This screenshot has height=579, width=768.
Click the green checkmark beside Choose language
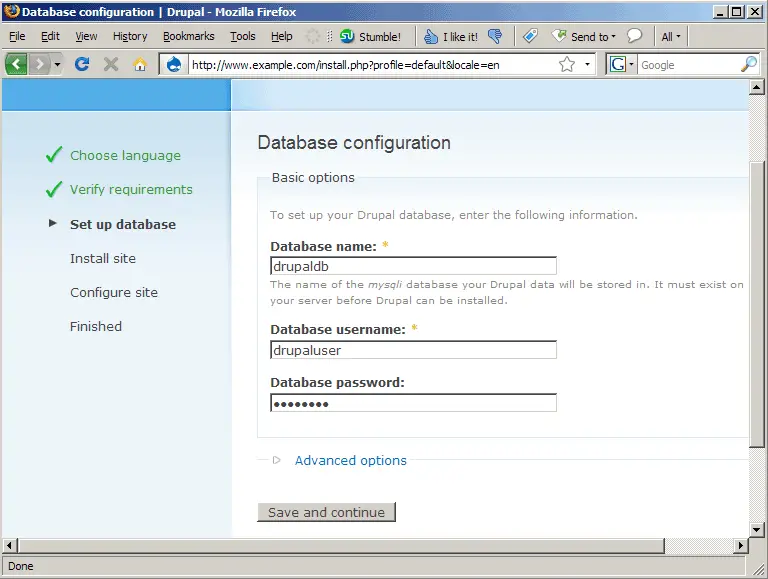pyautogui.click(x=54, y=155)
